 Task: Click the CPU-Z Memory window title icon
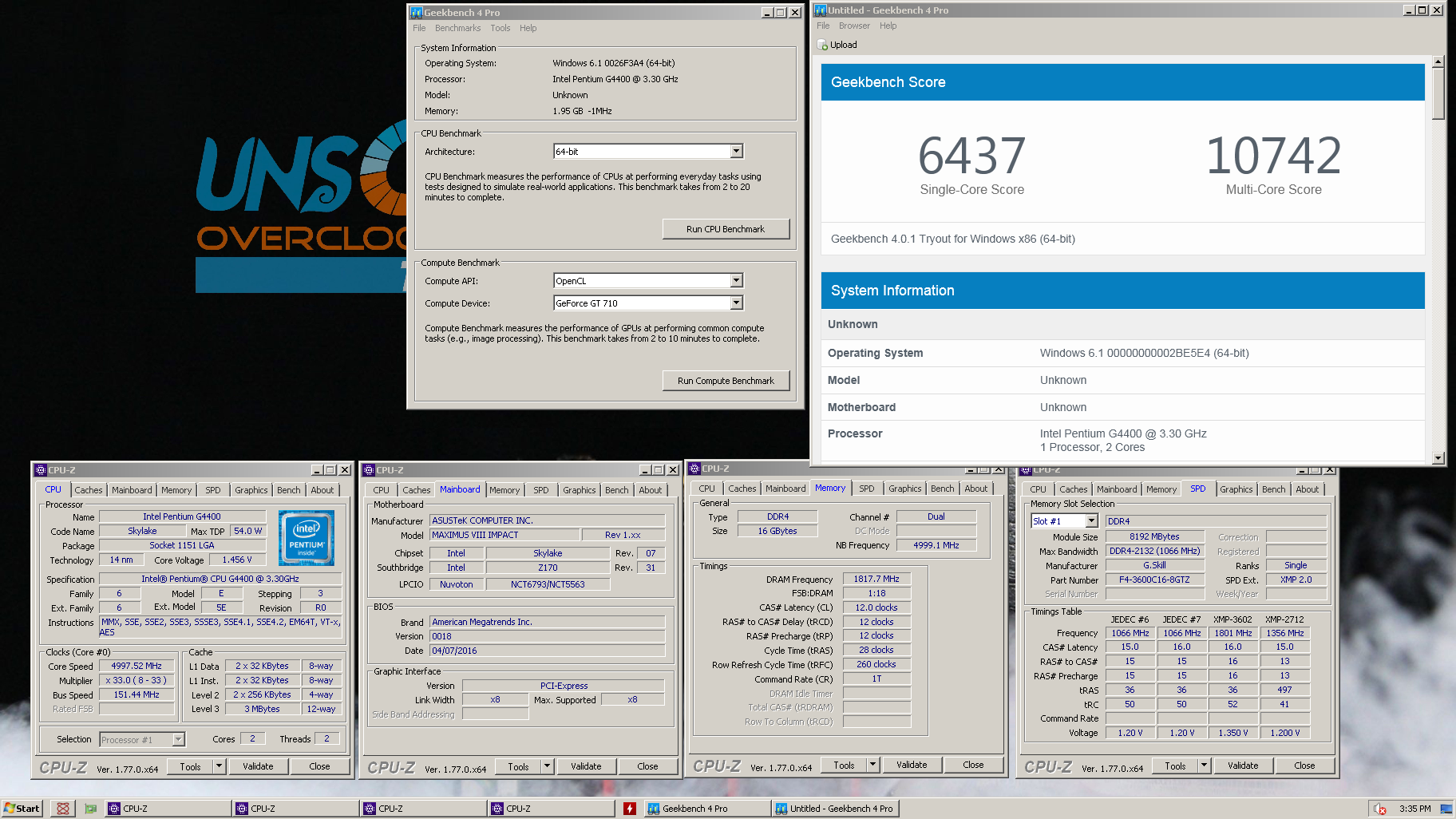tap(694, 469)
